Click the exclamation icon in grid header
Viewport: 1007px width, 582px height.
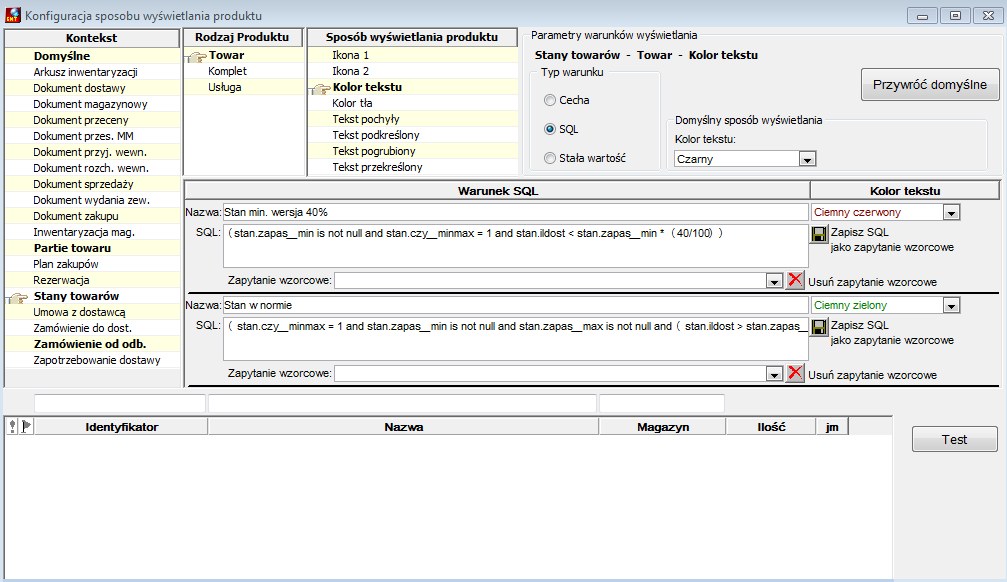[x=12, y=426]
